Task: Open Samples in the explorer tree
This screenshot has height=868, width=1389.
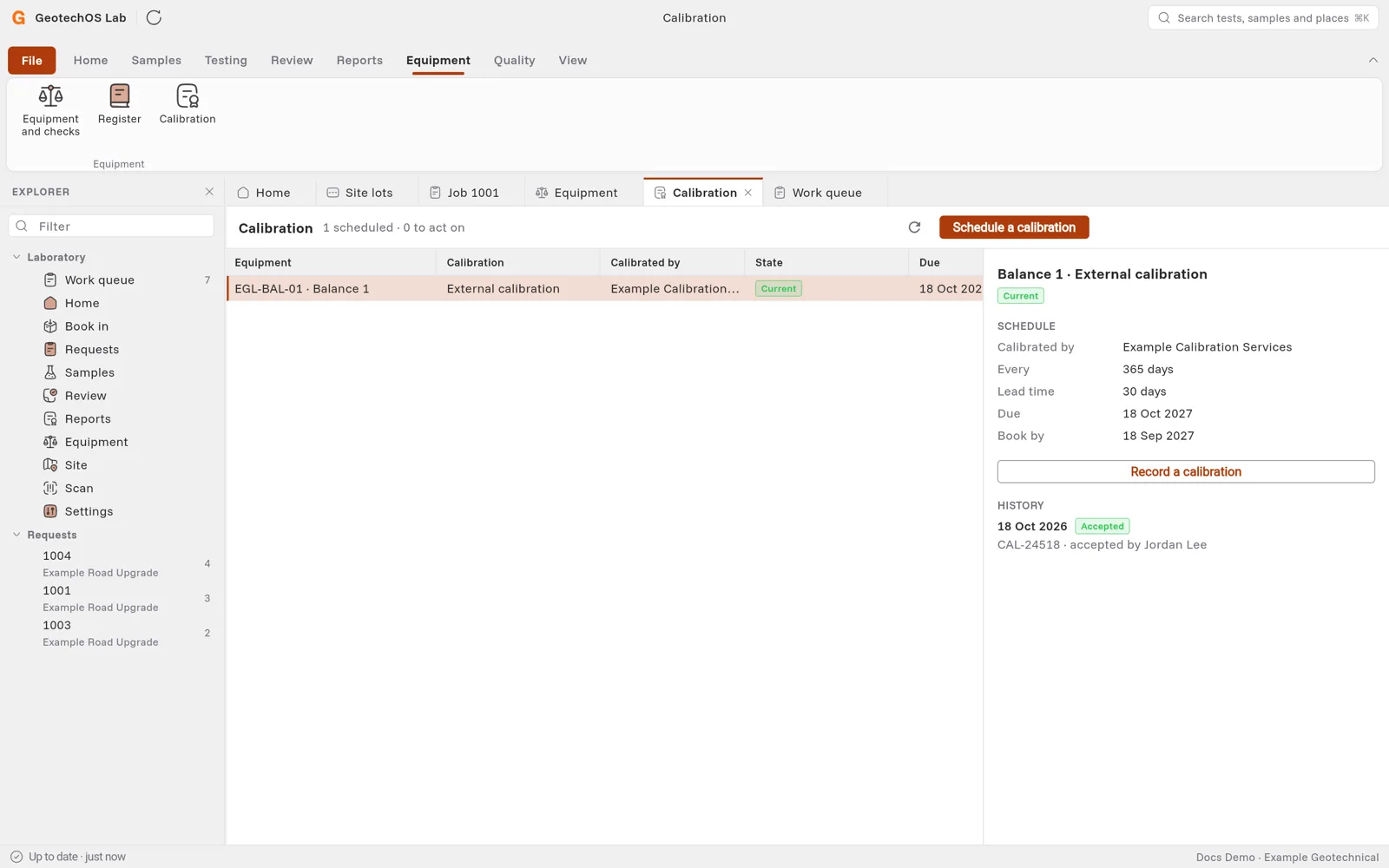Action: coord(111,372)
